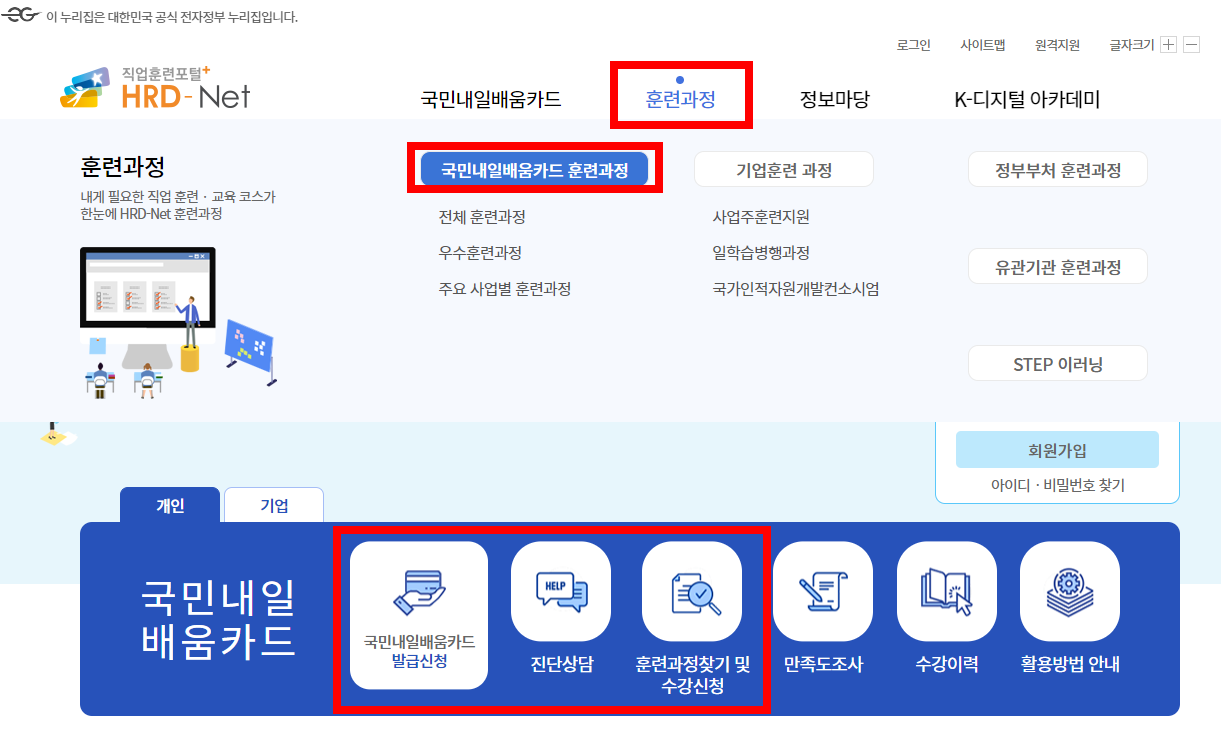Open 훈련과정 main menu
This screenshot has height=745, width=1221.
click(681, 99)
